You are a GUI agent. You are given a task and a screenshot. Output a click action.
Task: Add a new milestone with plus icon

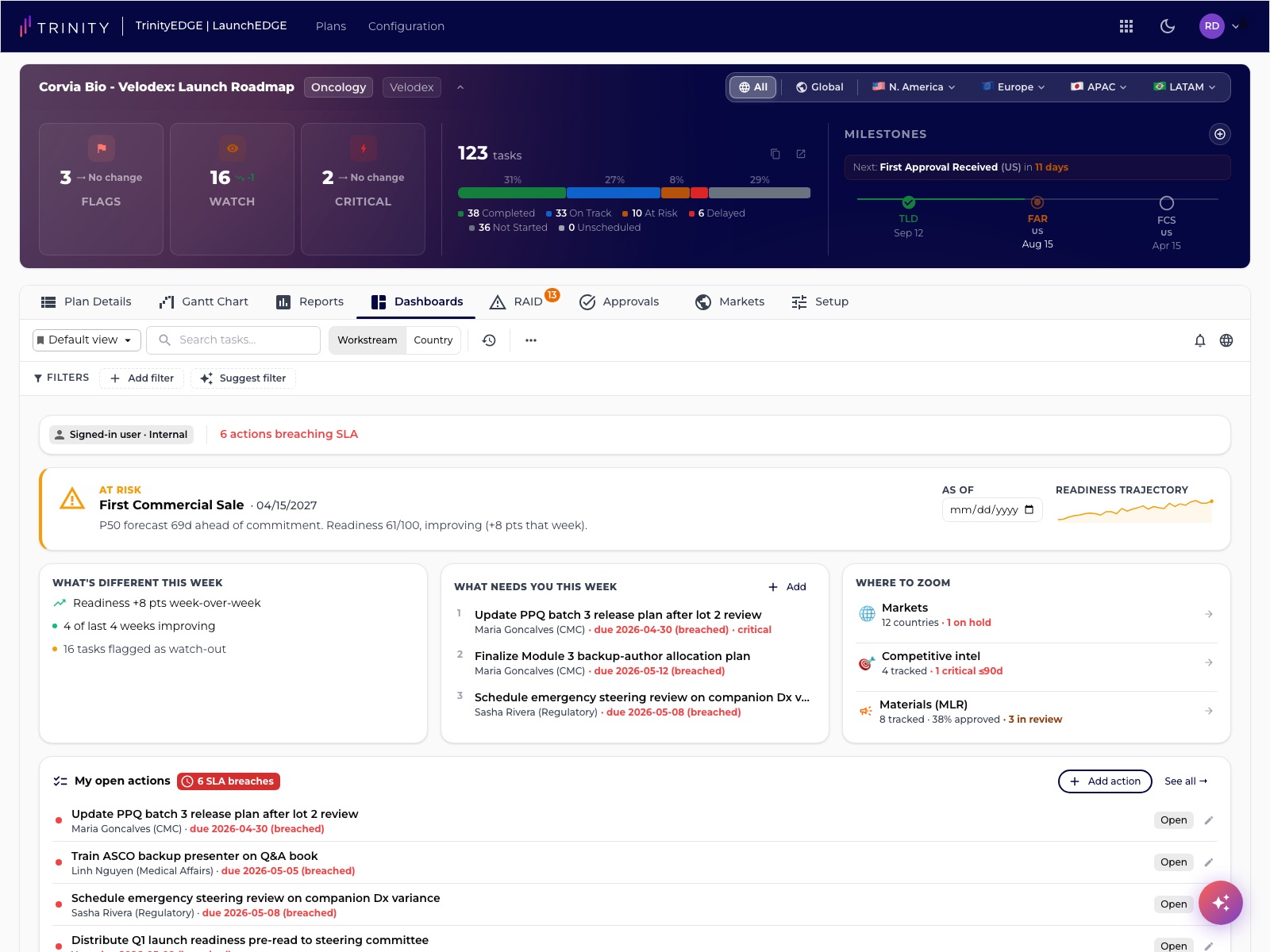click(1220, 134)
